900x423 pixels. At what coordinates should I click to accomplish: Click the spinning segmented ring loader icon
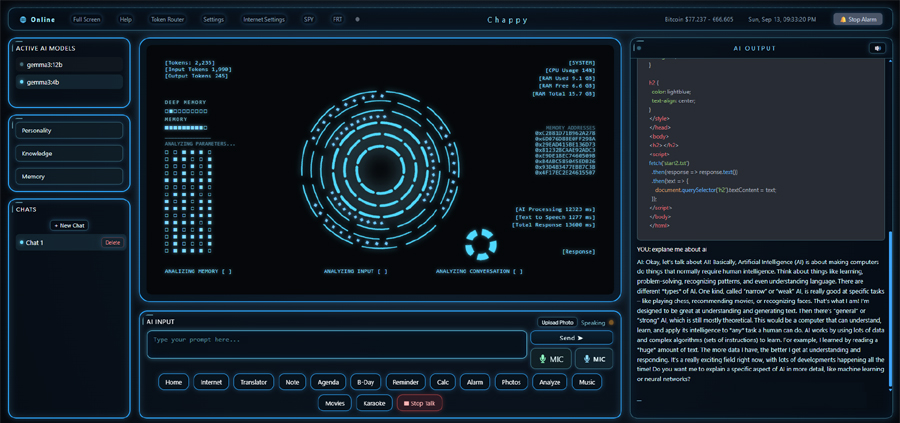pyautogui.click(x=480, y=243)
